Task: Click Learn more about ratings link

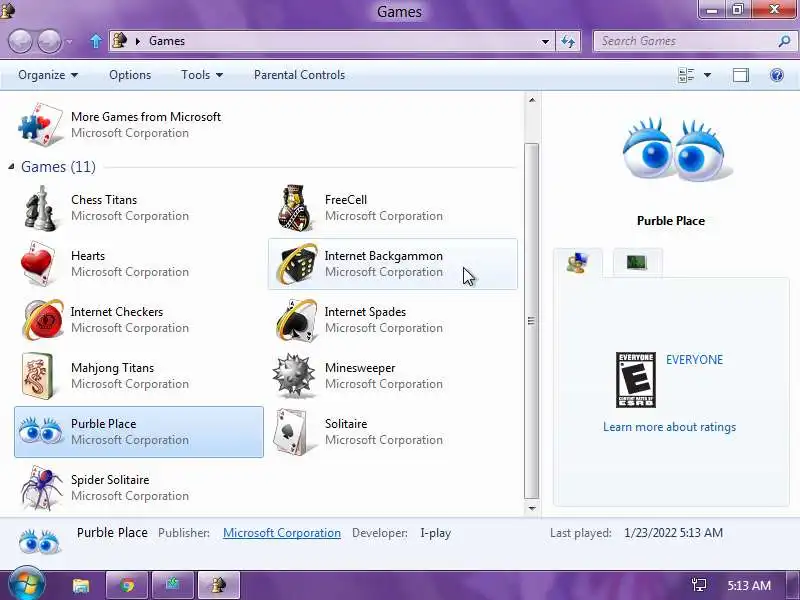Action: coord(669,427)
